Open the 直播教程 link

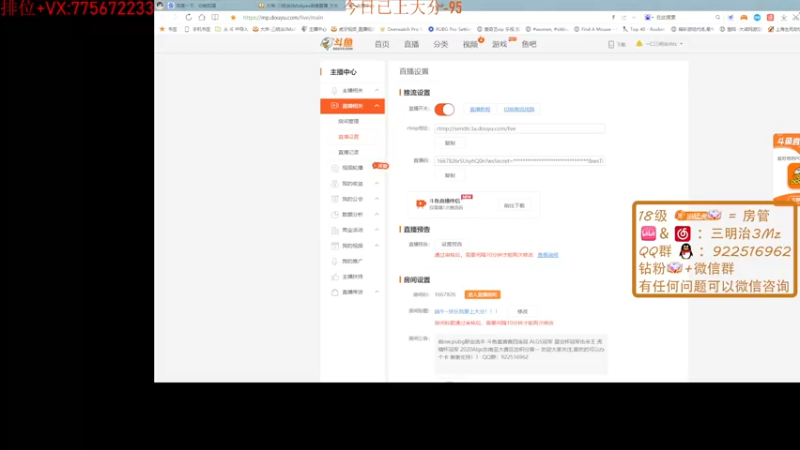(x=480, y=109)
